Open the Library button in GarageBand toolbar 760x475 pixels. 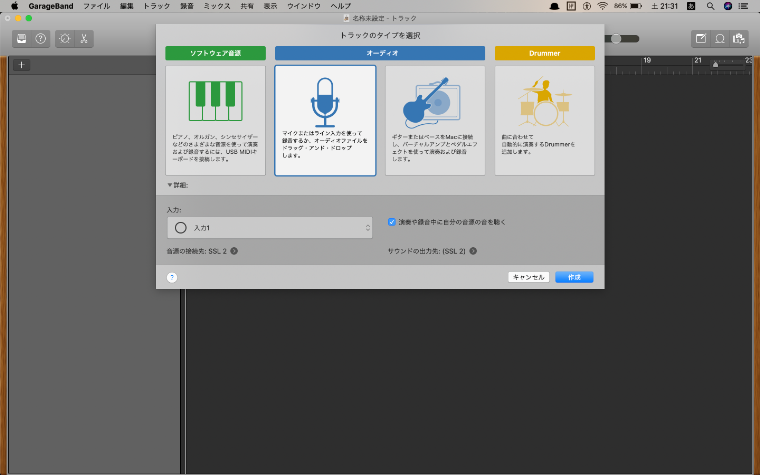[x=22, y=39]
